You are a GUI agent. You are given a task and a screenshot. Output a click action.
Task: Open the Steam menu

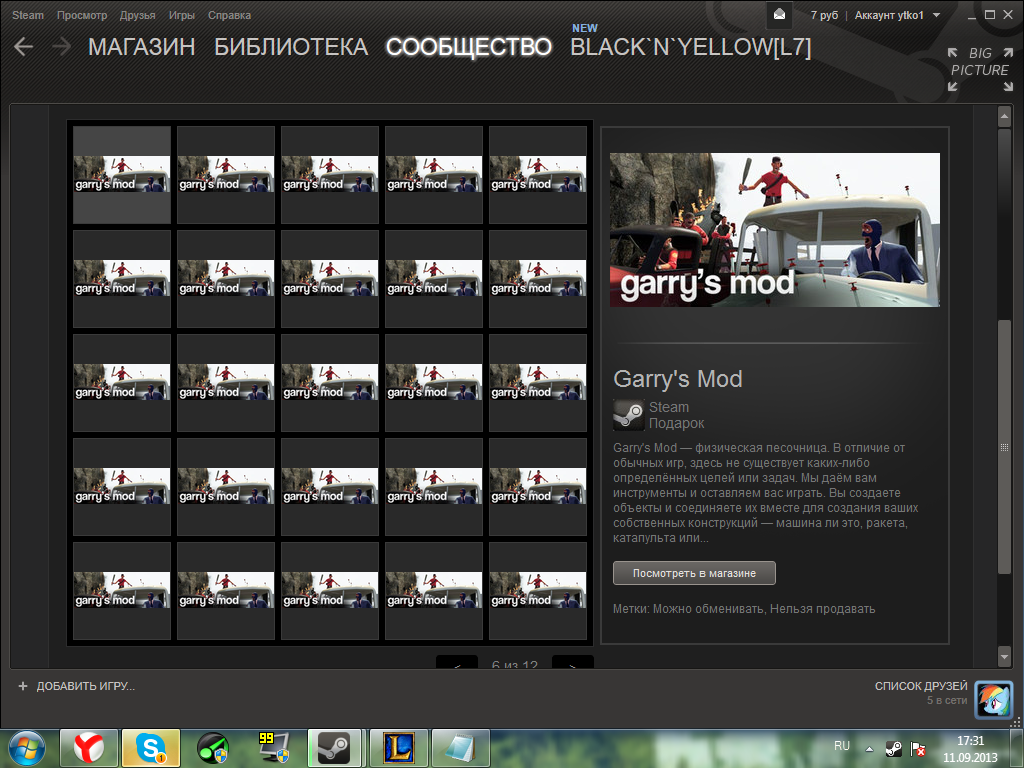pos(28,15)
